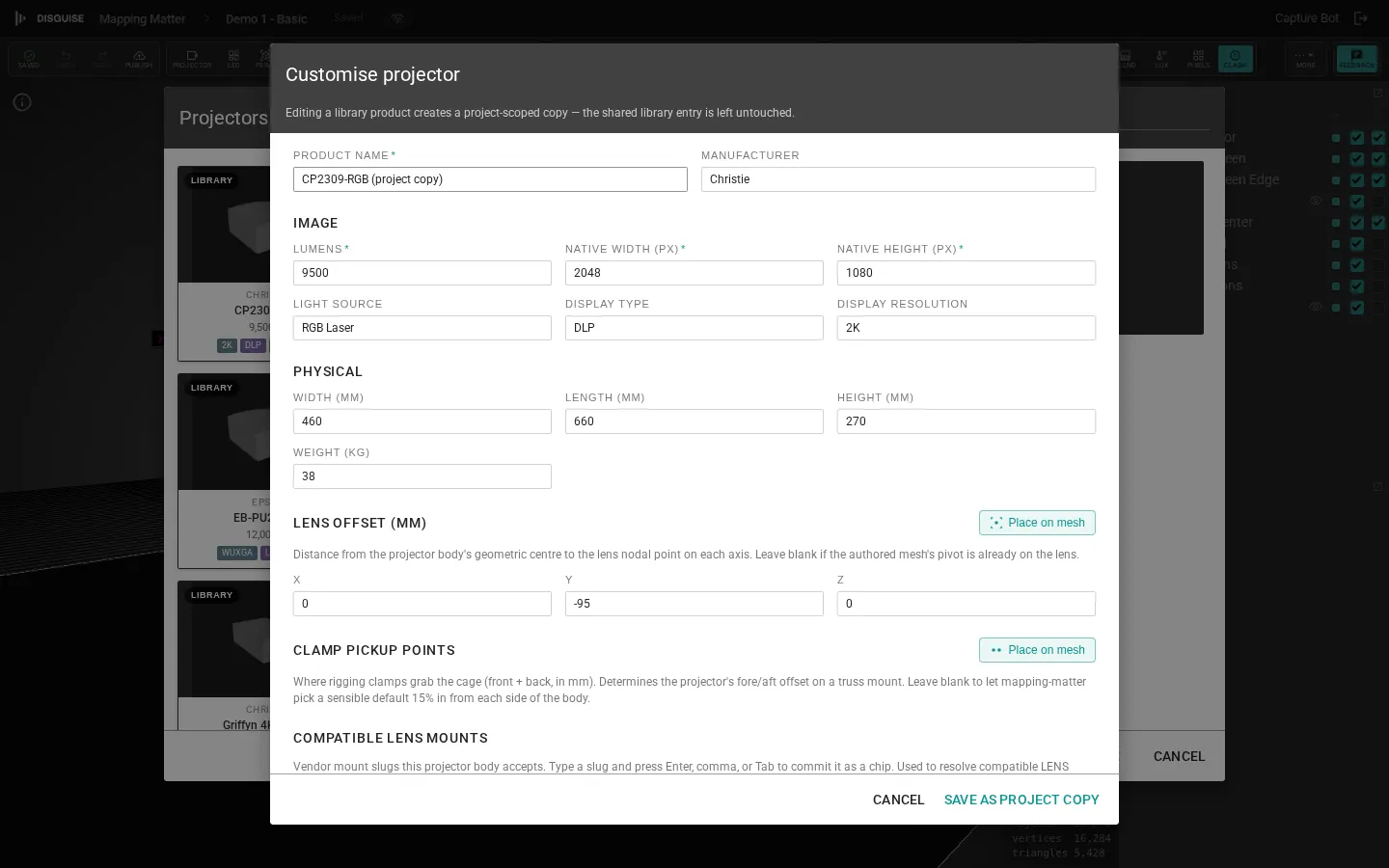Click Place on mesh for Lens Offset
The width and height of the screenshot is (1389, 868).
(x=1037, y=523)
